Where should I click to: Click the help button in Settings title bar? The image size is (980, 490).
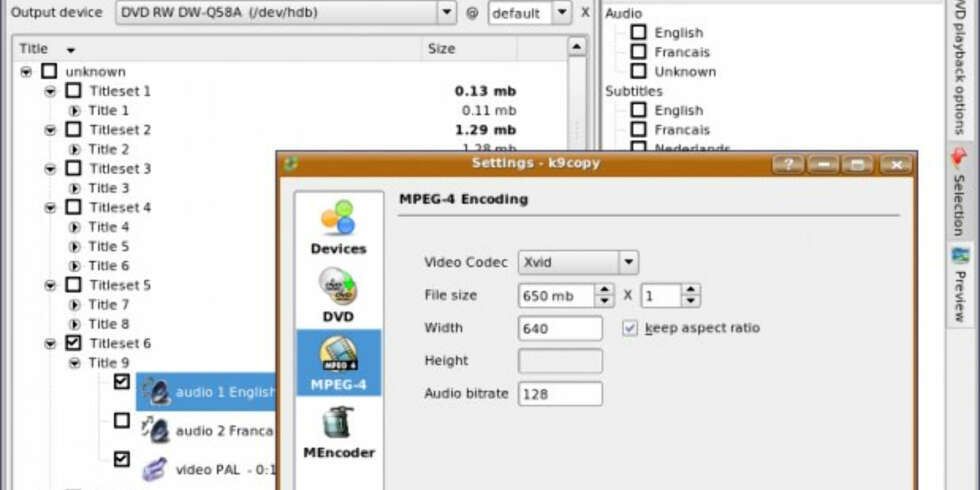(788, 165)
